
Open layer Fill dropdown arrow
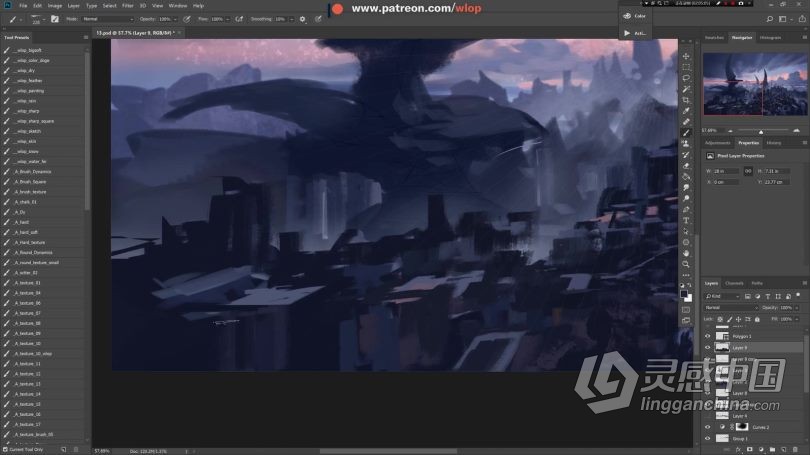pyautogui.click(x=798, y=320)
